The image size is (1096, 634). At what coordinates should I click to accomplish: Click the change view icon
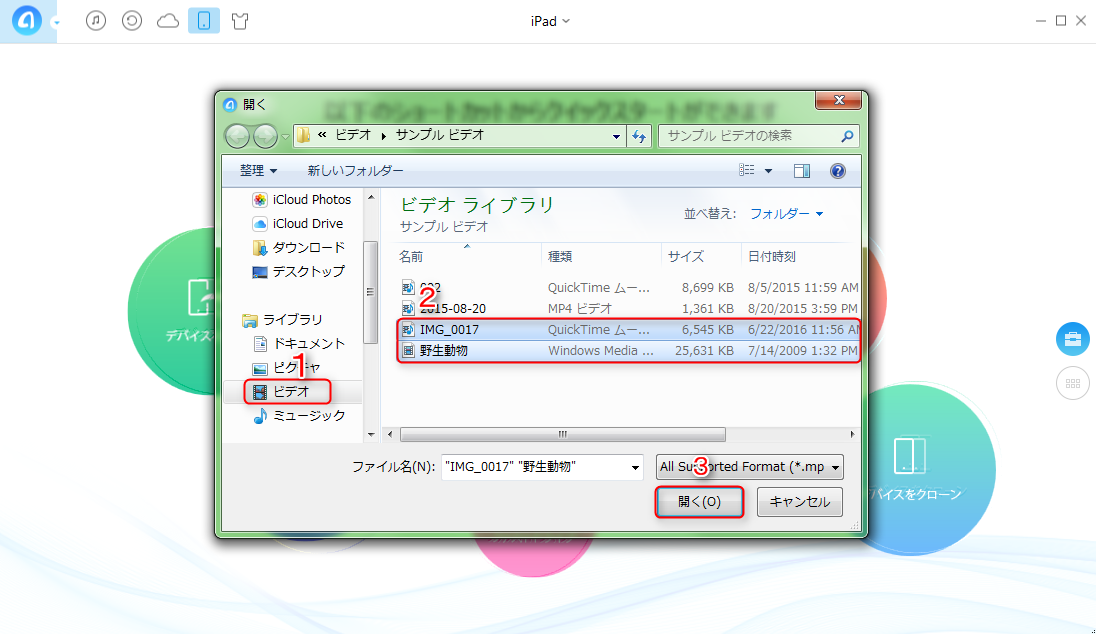click(747, 170)
